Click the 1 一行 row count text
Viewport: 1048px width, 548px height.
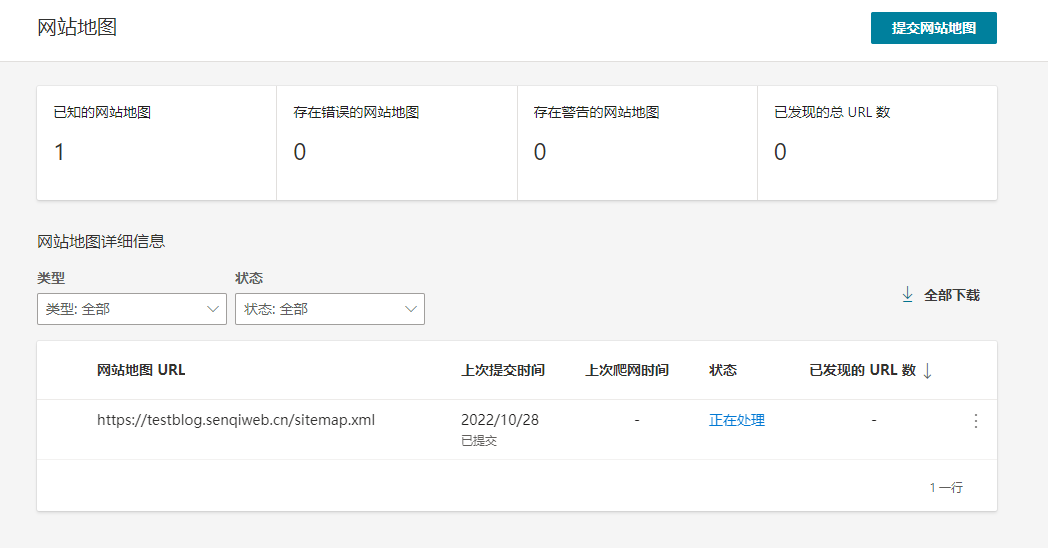(946, 488)
